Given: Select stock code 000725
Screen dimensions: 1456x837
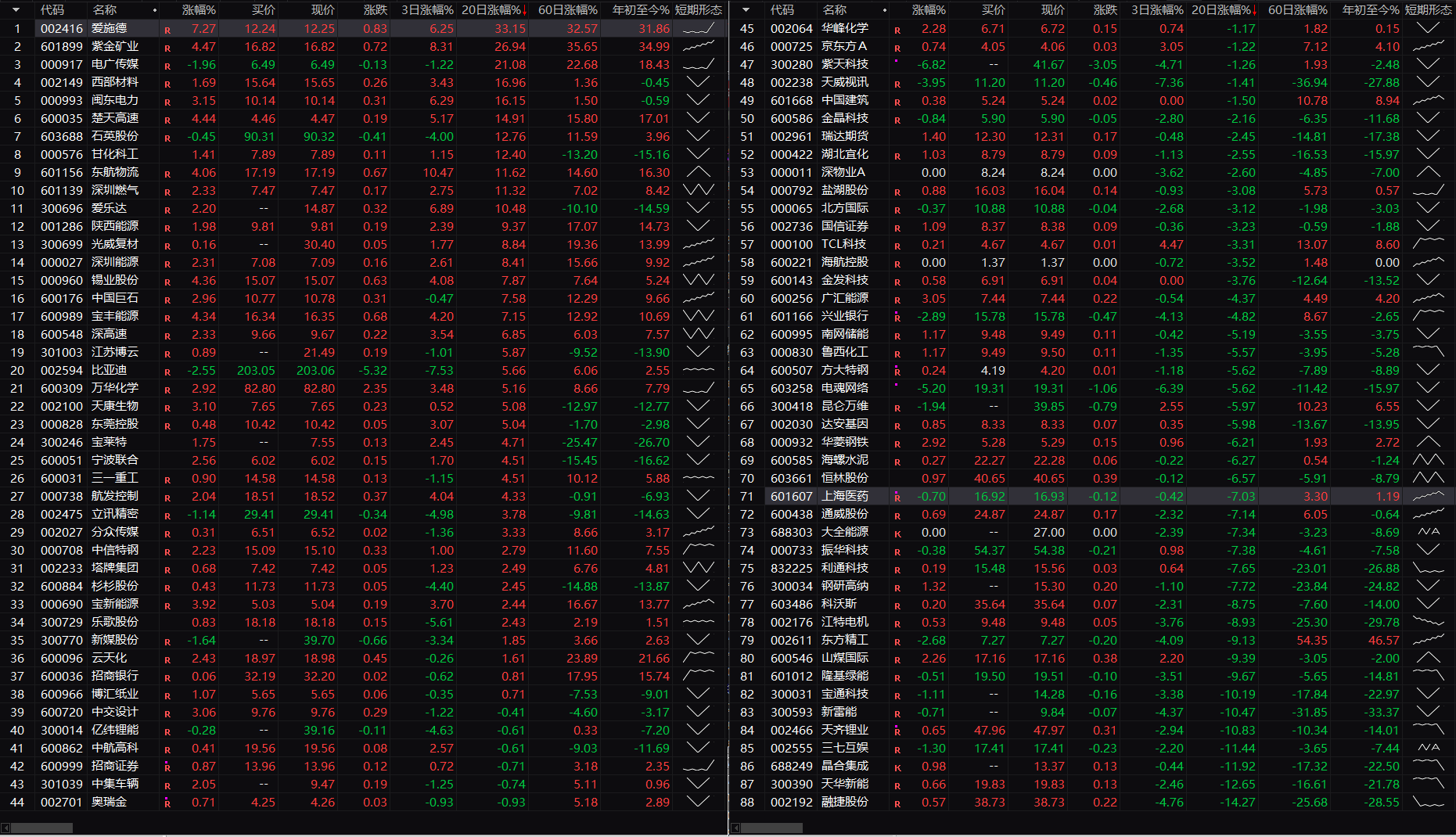Looking at the screenshot, I should [792, 46].
